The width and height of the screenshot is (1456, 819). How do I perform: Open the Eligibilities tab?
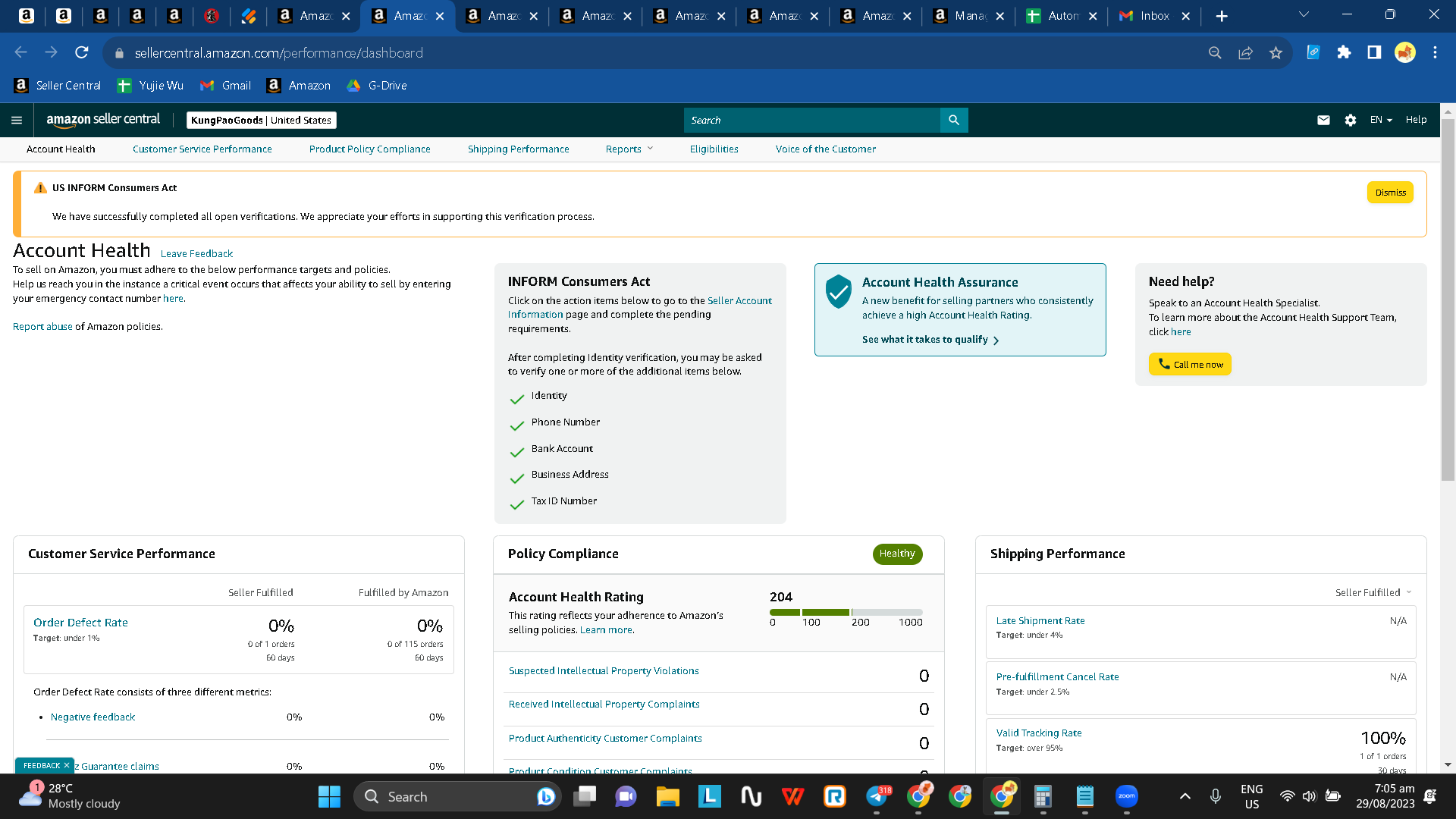point(714,149)
